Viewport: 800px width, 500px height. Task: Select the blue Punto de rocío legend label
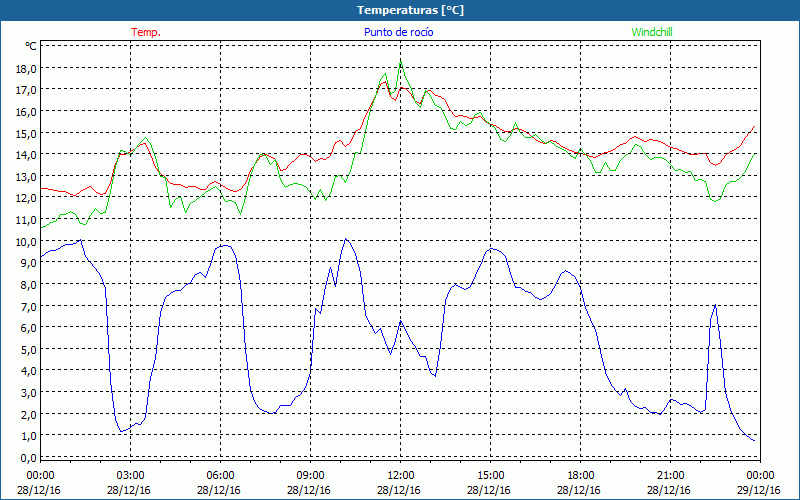tap(398, 32)
